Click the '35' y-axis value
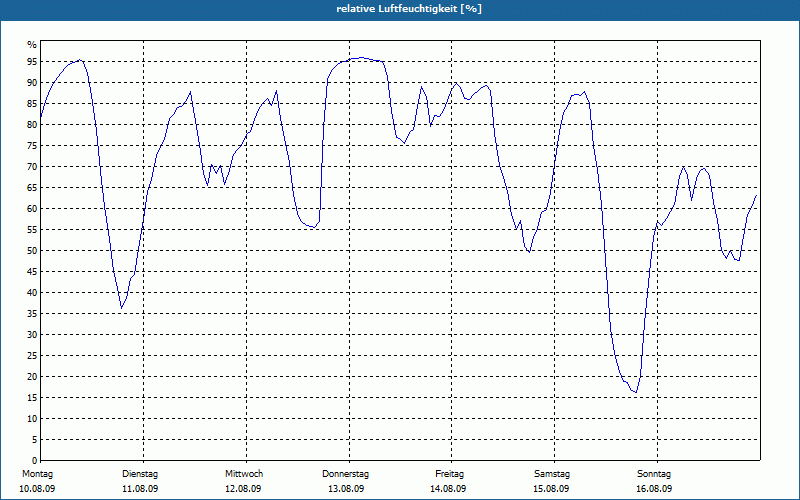The image size is (800, 500). (32, 314)
